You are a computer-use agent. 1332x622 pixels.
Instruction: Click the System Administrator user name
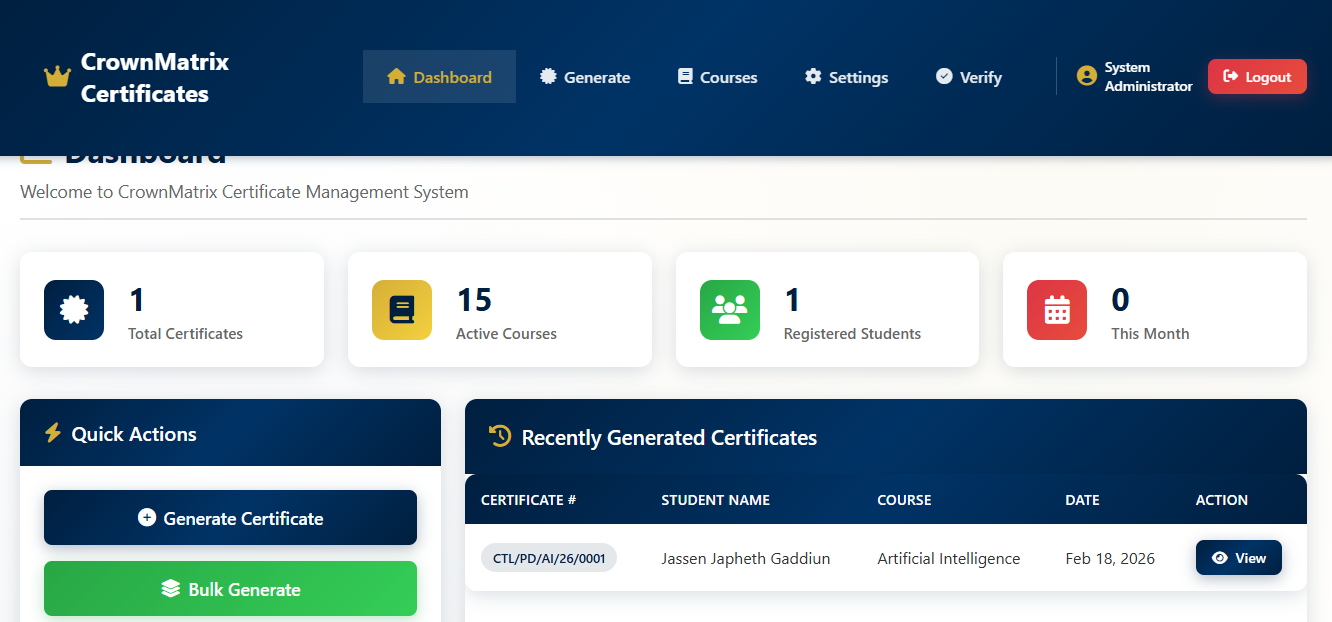pos(1148,77)
